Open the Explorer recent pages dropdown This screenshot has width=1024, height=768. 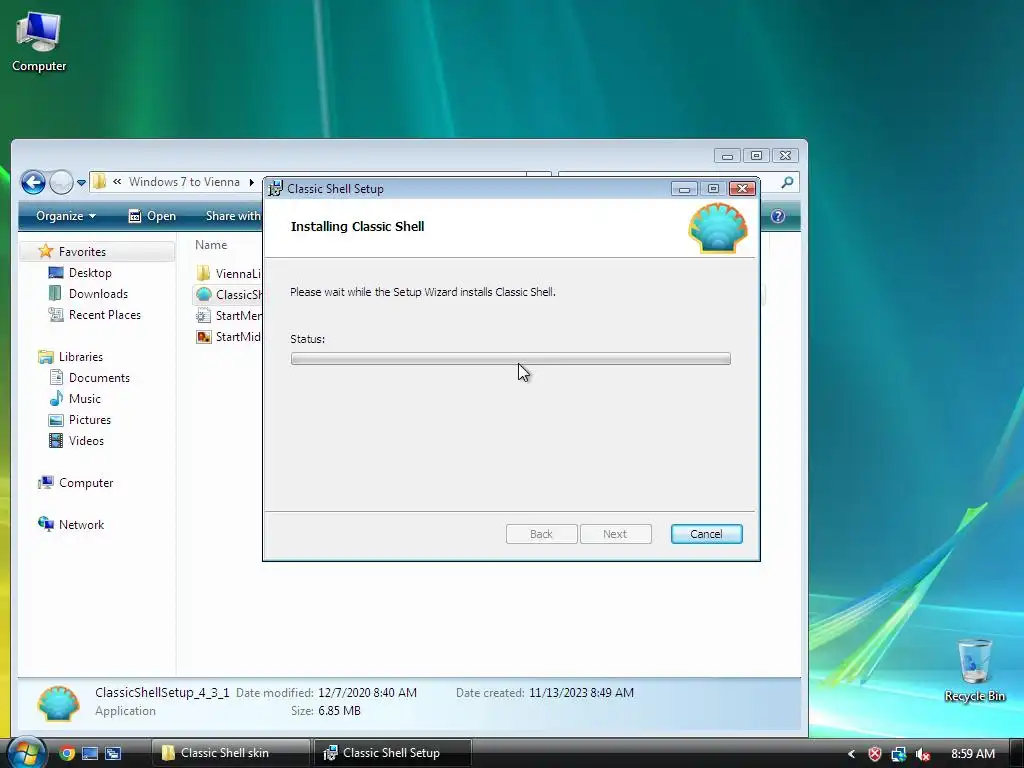[81, 183]
